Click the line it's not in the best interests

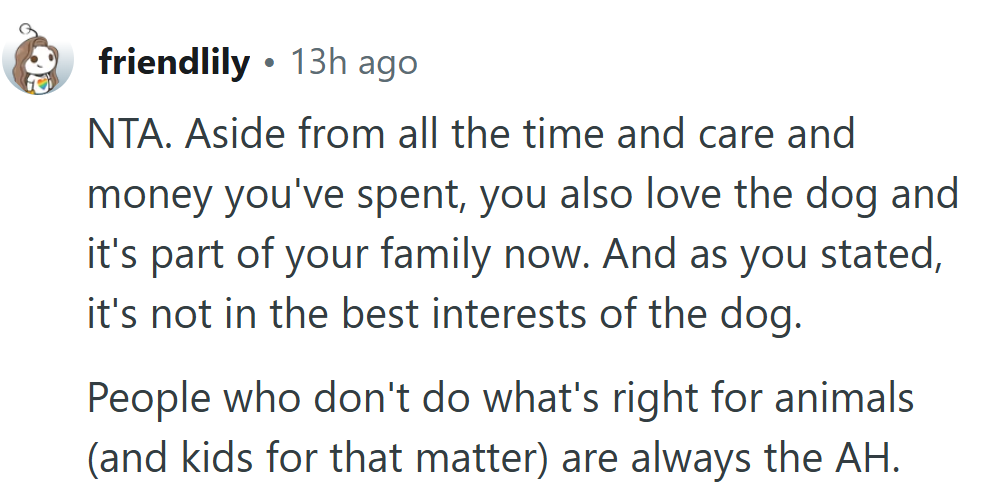pos(444,319)
